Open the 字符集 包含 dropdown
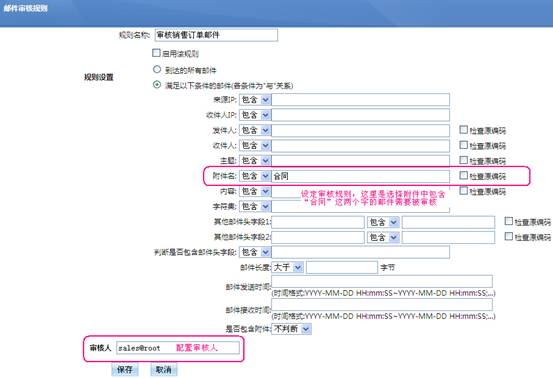Screen dimensions: 553x378 (x=255, y=206)
